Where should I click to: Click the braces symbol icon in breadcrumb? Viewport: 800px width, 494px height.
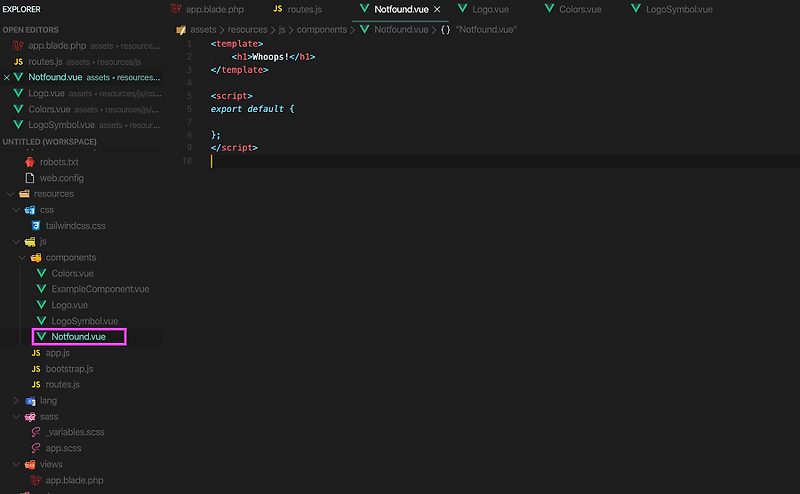tap(445, 30)
